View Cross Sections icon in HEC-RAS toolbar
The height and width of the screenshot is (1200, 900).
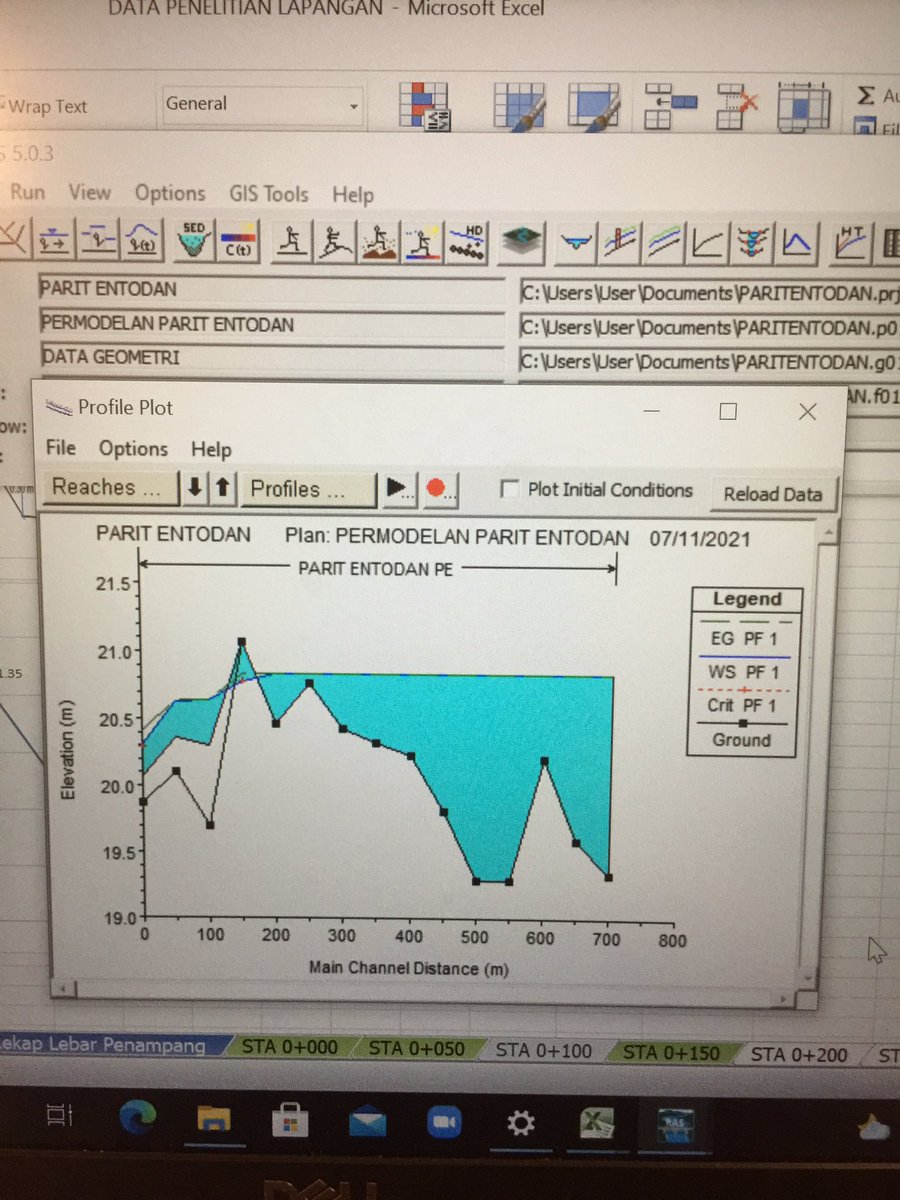[578, 241]
